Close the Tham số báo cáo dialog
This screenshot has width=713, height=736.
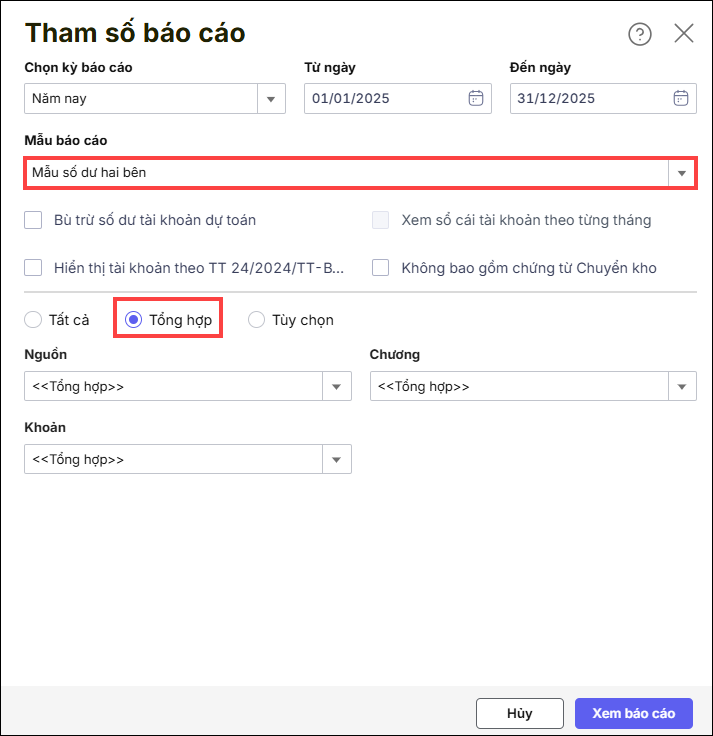click(x=684, y=33)
